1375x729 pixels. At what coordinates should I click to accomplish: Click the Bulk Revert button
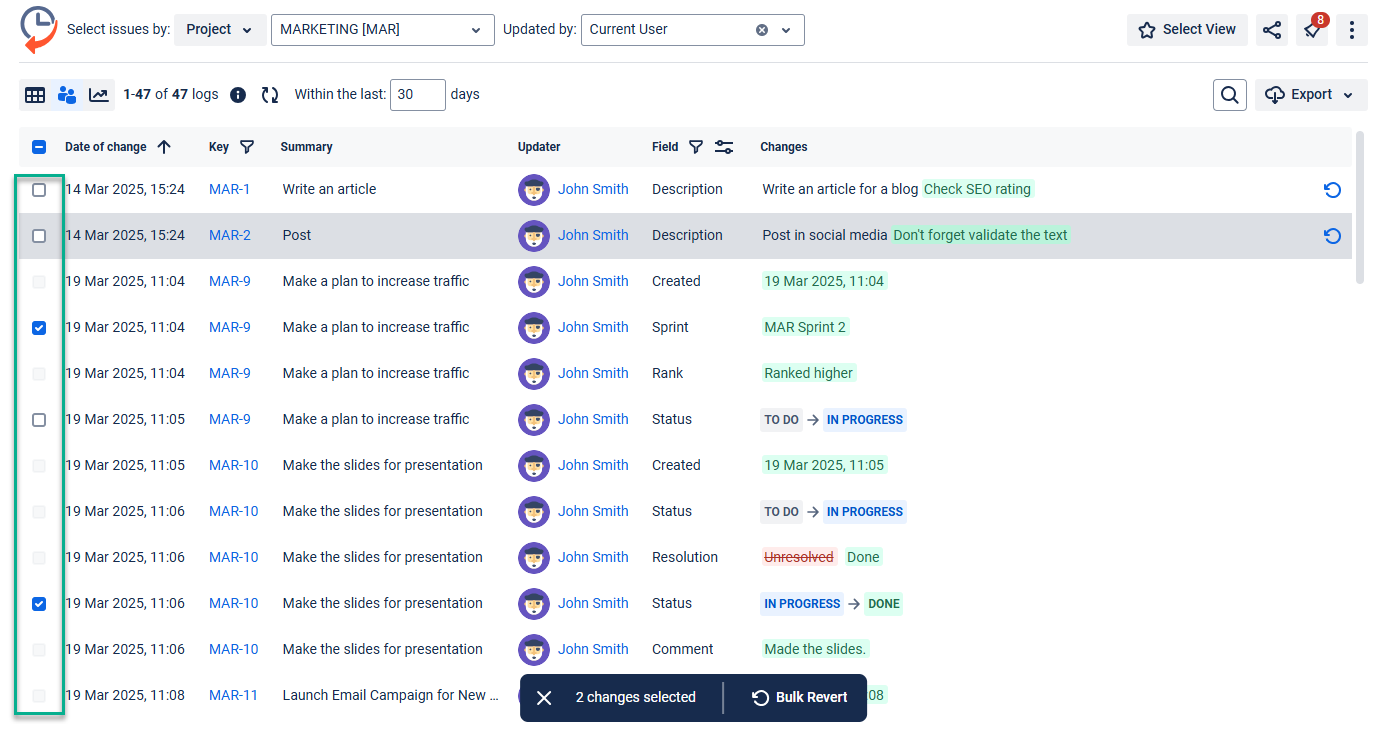[x=800, y=698]
